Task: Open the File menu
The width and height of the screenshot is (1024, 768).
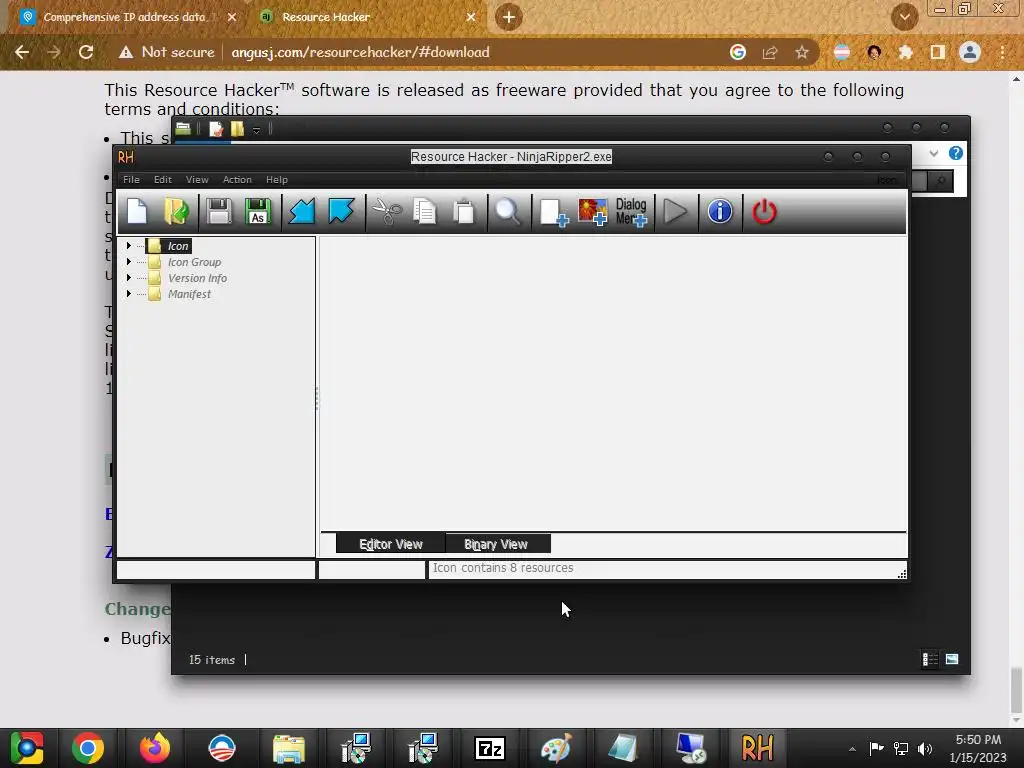Action: coord(131,180)
